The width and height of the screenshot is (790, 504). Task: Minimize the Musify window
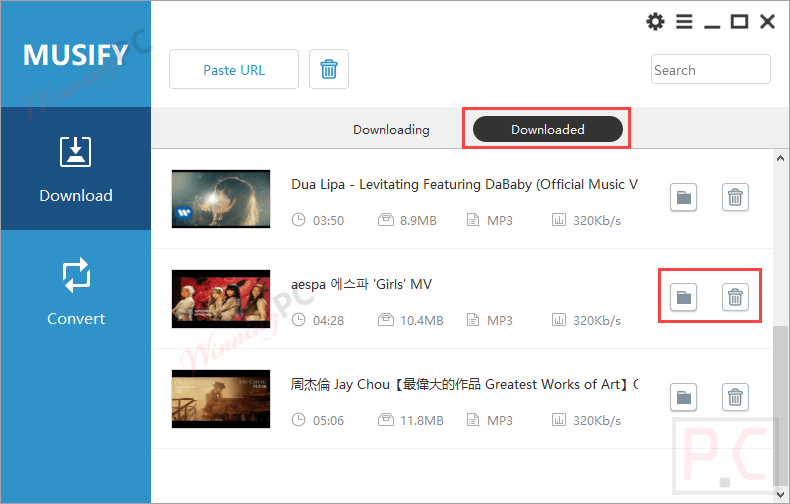tap(712, 26)
